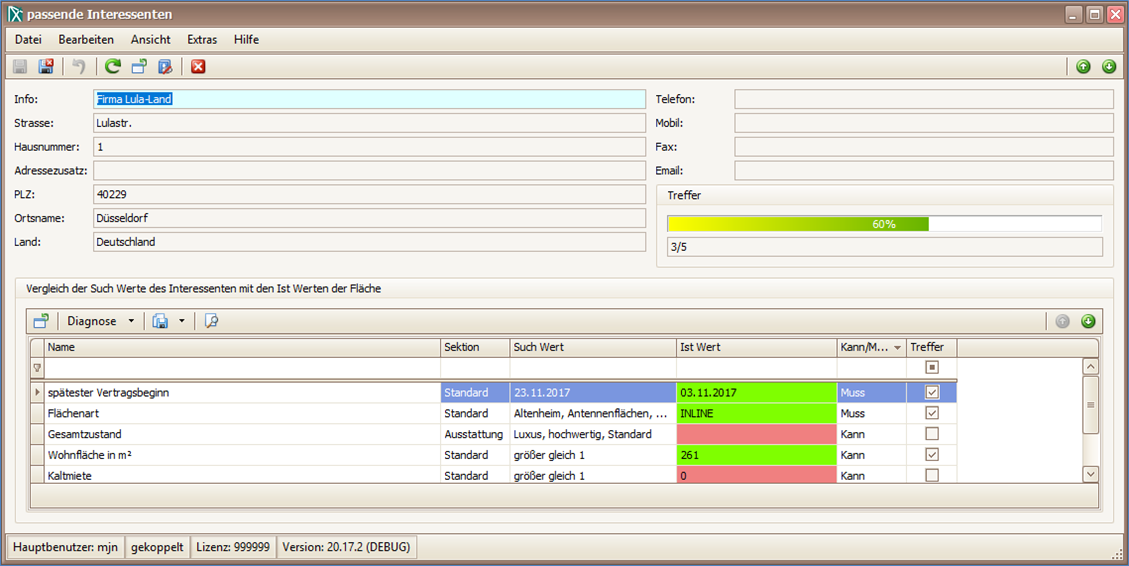Click the document edit icon in the top toolbar
The height and width of the screenshot is (566, 1129).
165,67
